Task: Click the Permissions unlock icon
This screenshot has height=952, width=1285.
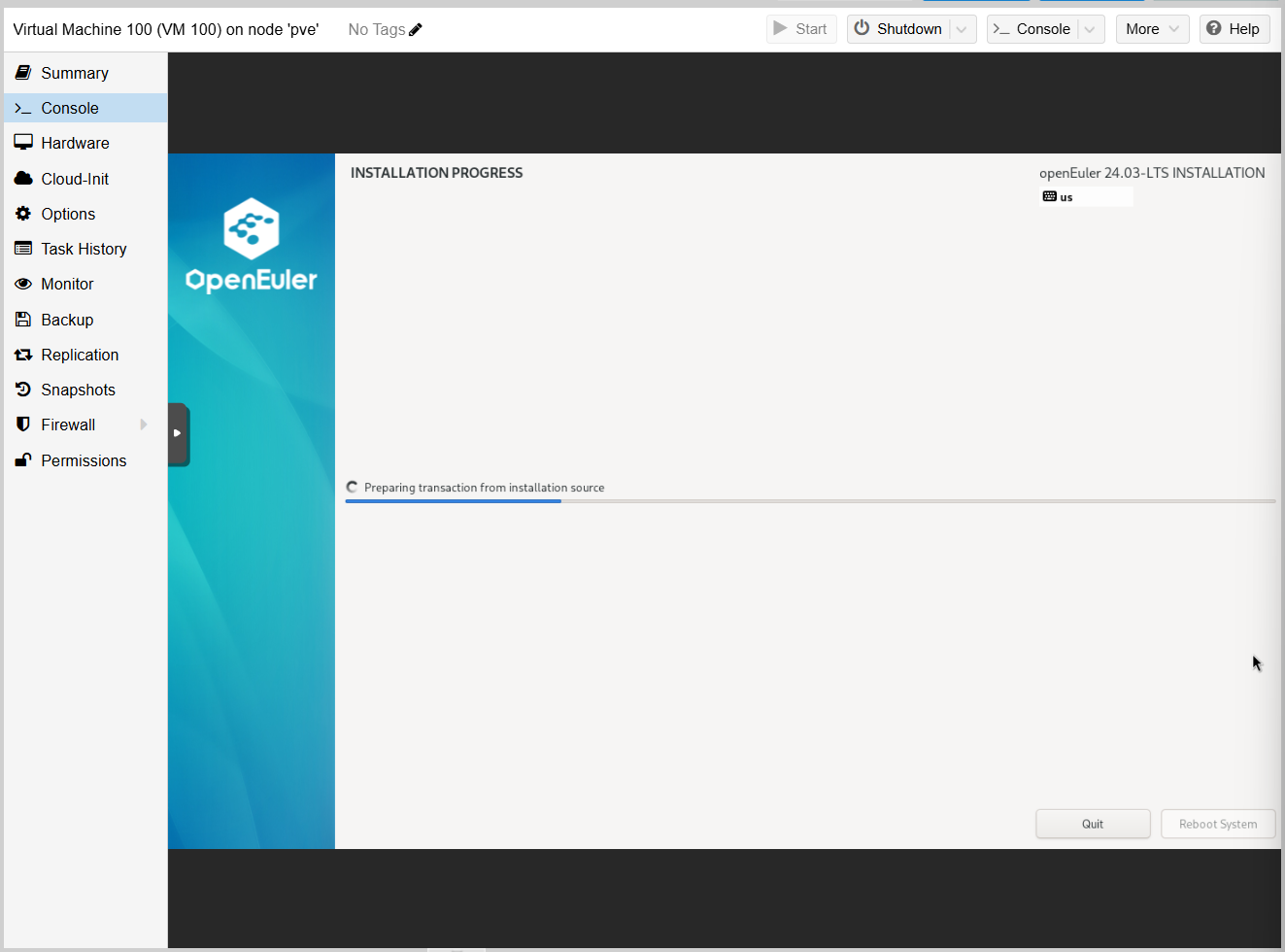Action: [23, 460]
